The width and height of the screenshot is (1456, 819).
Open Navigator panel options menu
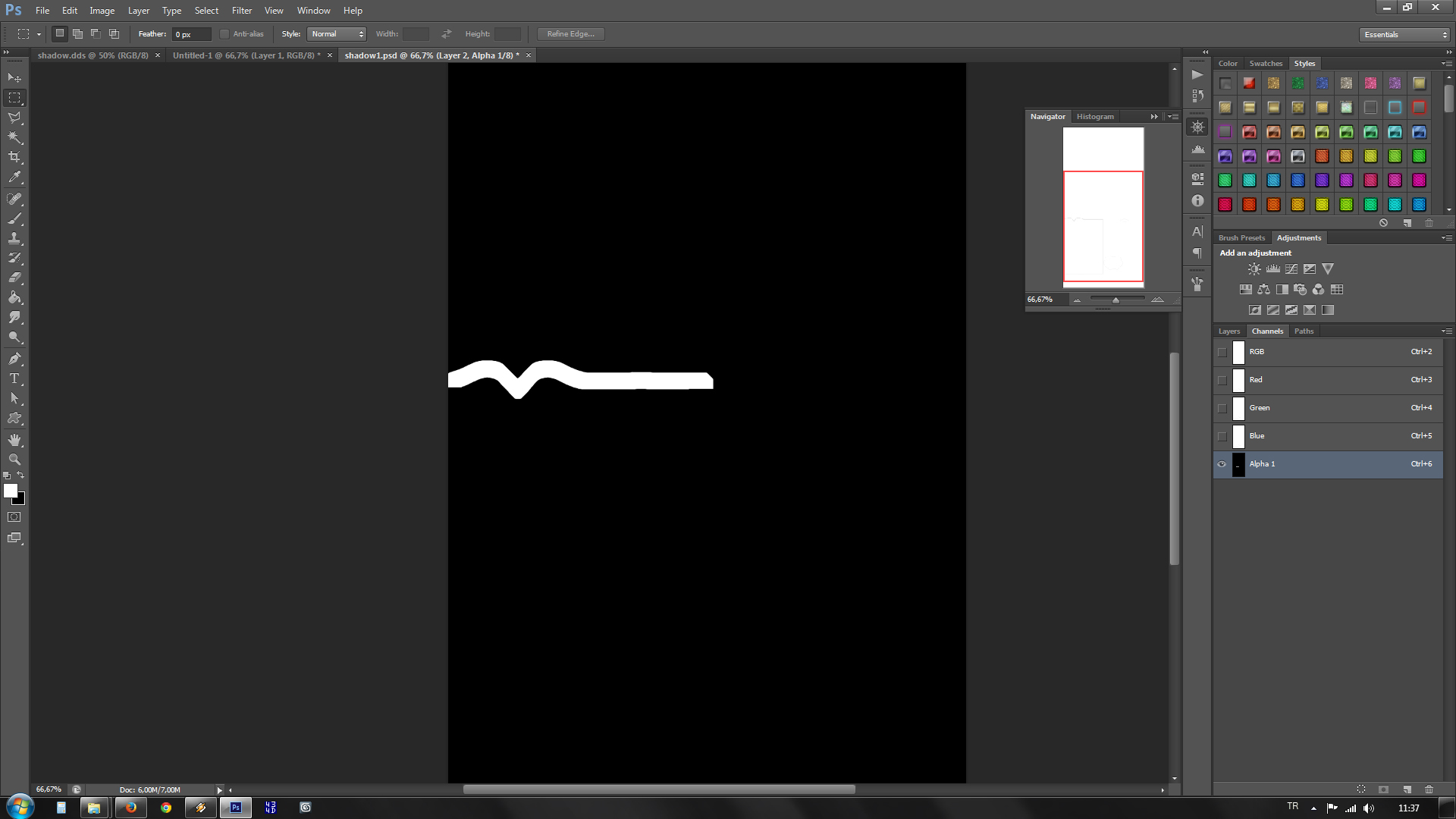pos(1173,117)
